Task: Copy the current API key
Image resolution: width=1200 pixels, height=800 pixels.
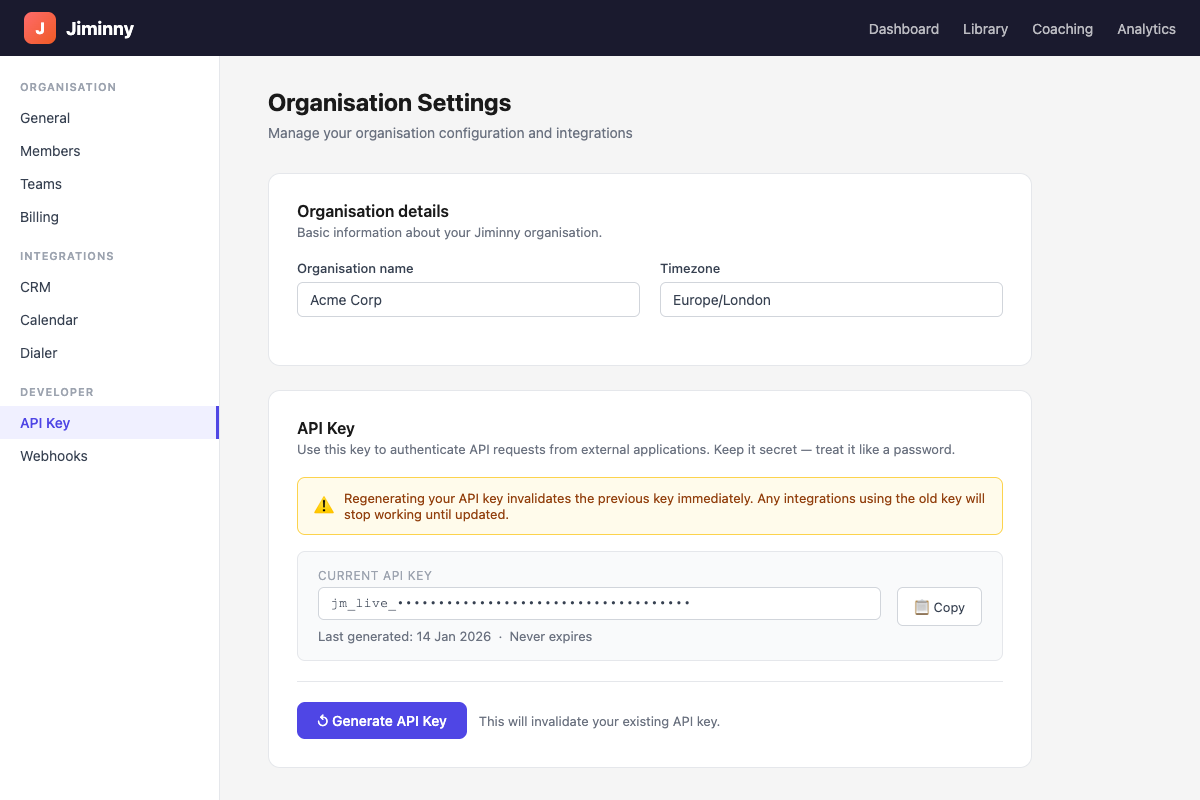Action: [939, 606]
